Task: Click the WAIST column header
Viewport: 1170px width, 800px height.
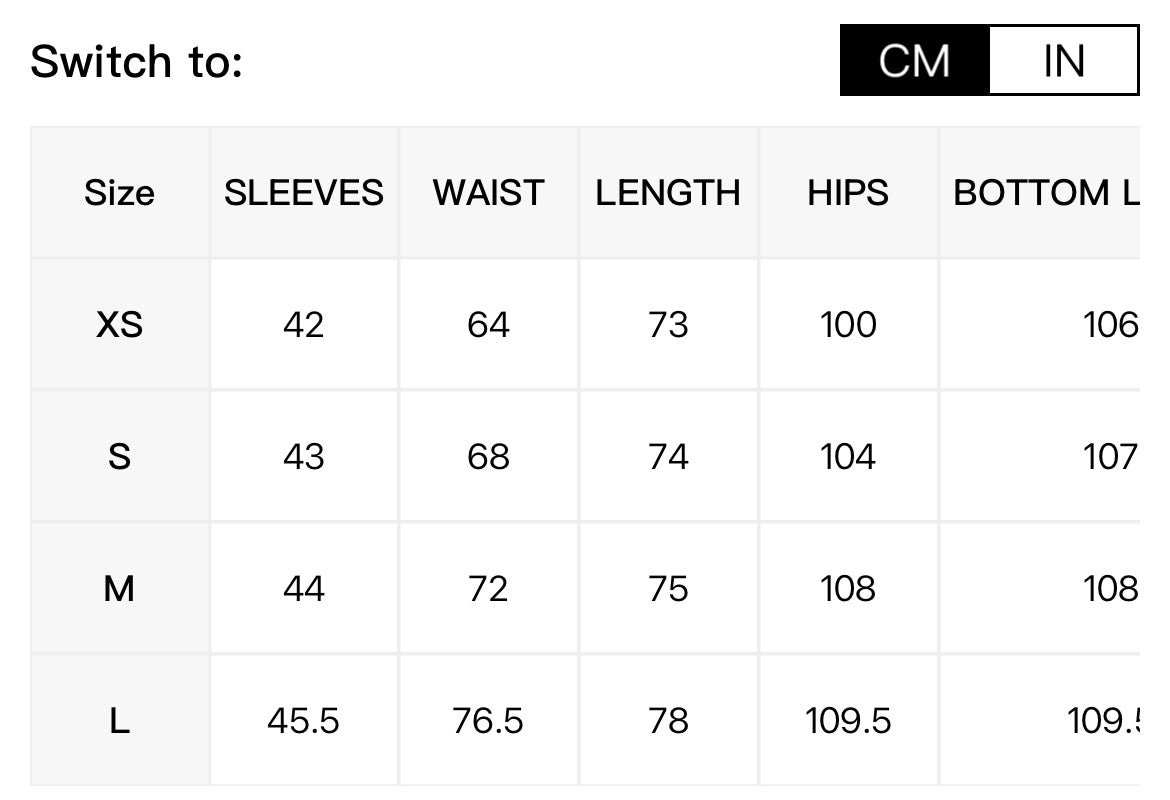Action: tap(489, 193)
